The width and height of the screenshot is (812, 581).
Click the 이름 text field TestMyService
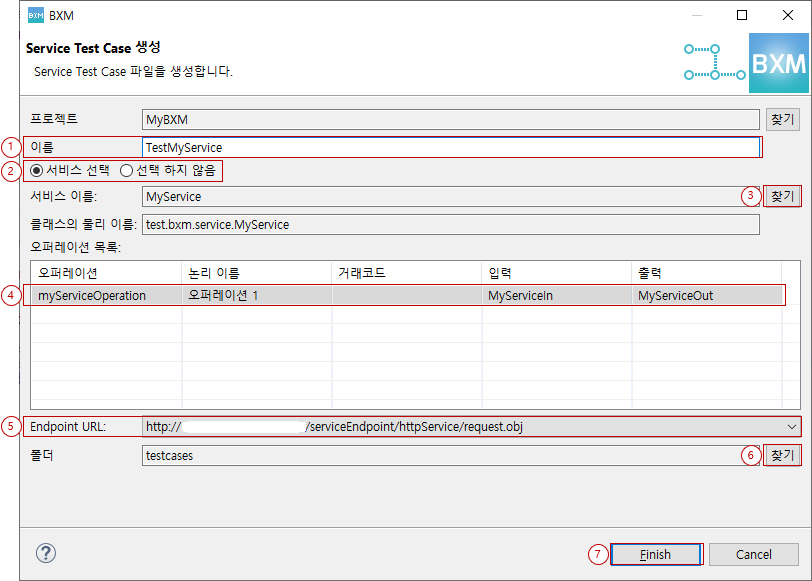tap(450, 147)
